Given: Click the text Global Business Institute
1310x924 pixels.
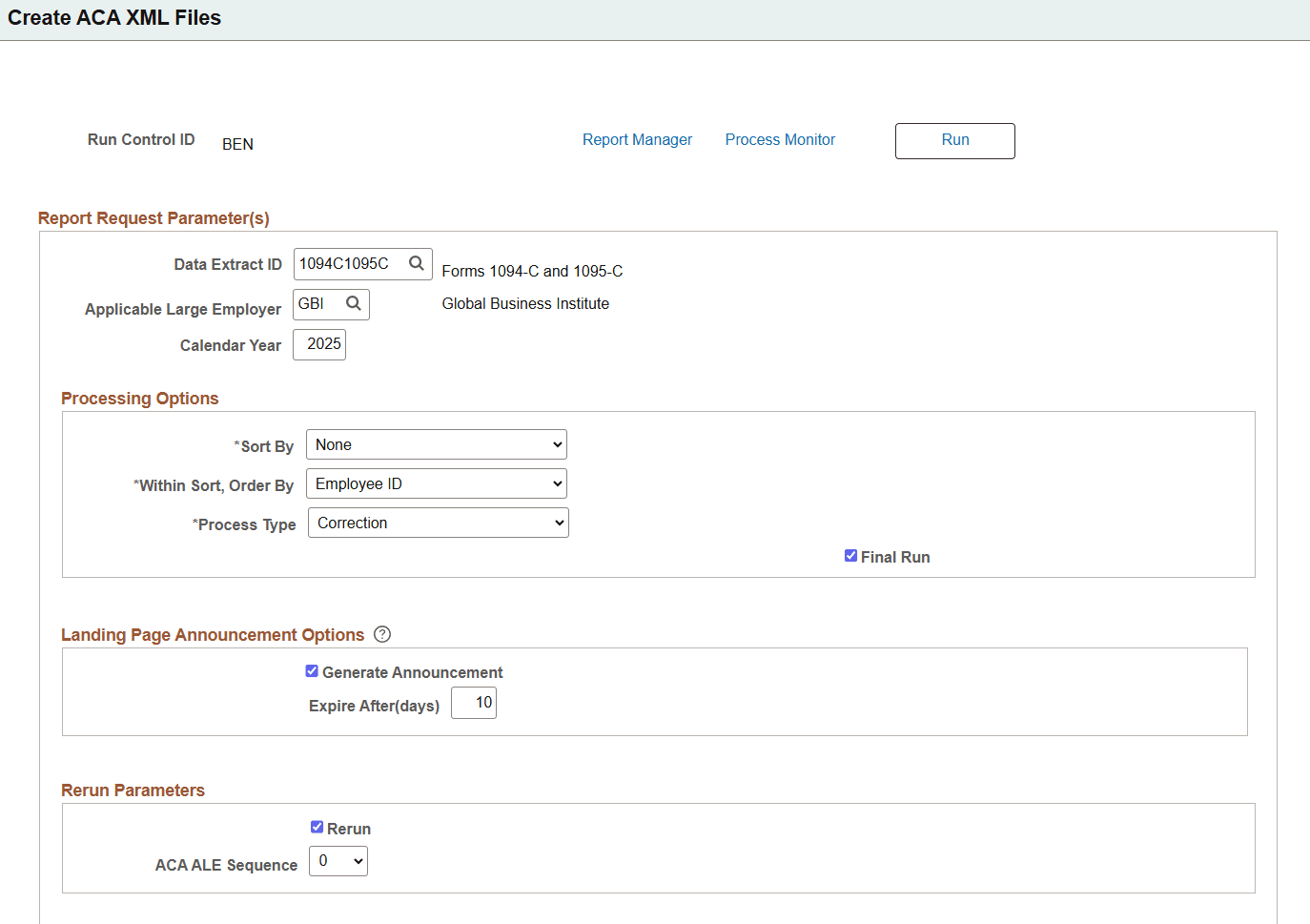Looking at the screenshot, I should click(x=525, y=303).
